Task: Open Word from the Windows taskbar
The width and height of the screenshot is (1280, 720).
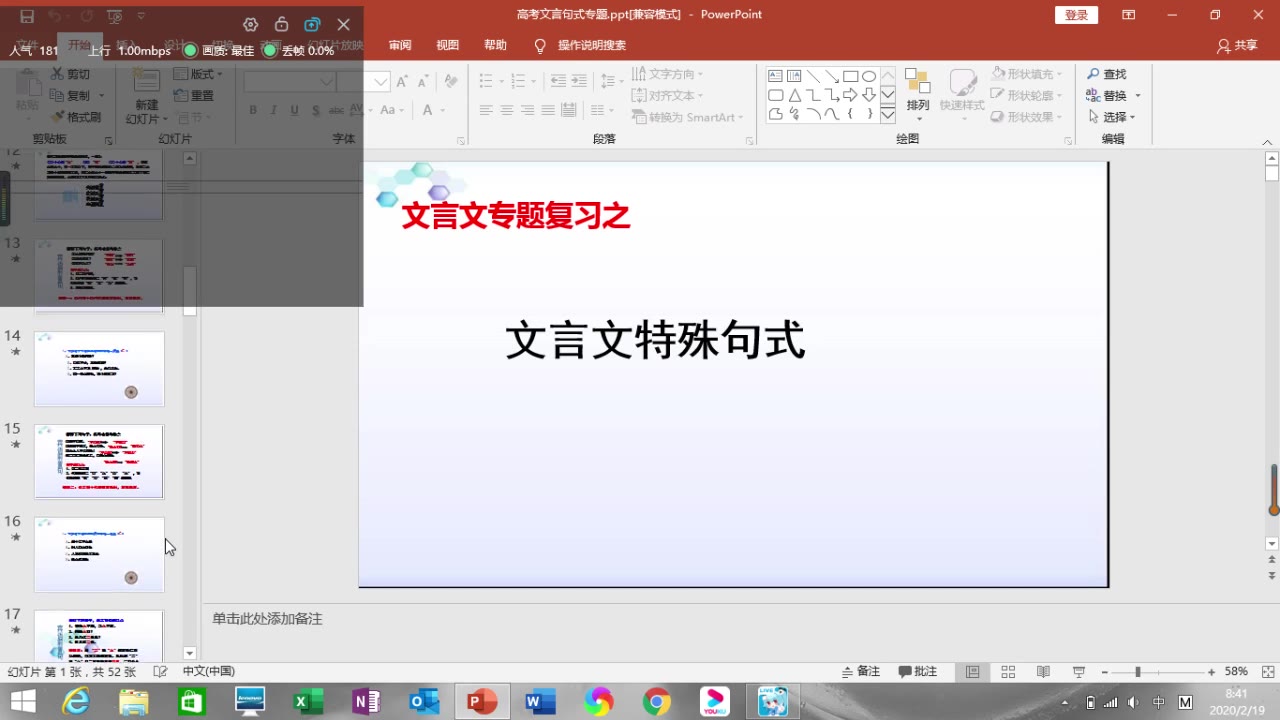Action: point(540,702)
